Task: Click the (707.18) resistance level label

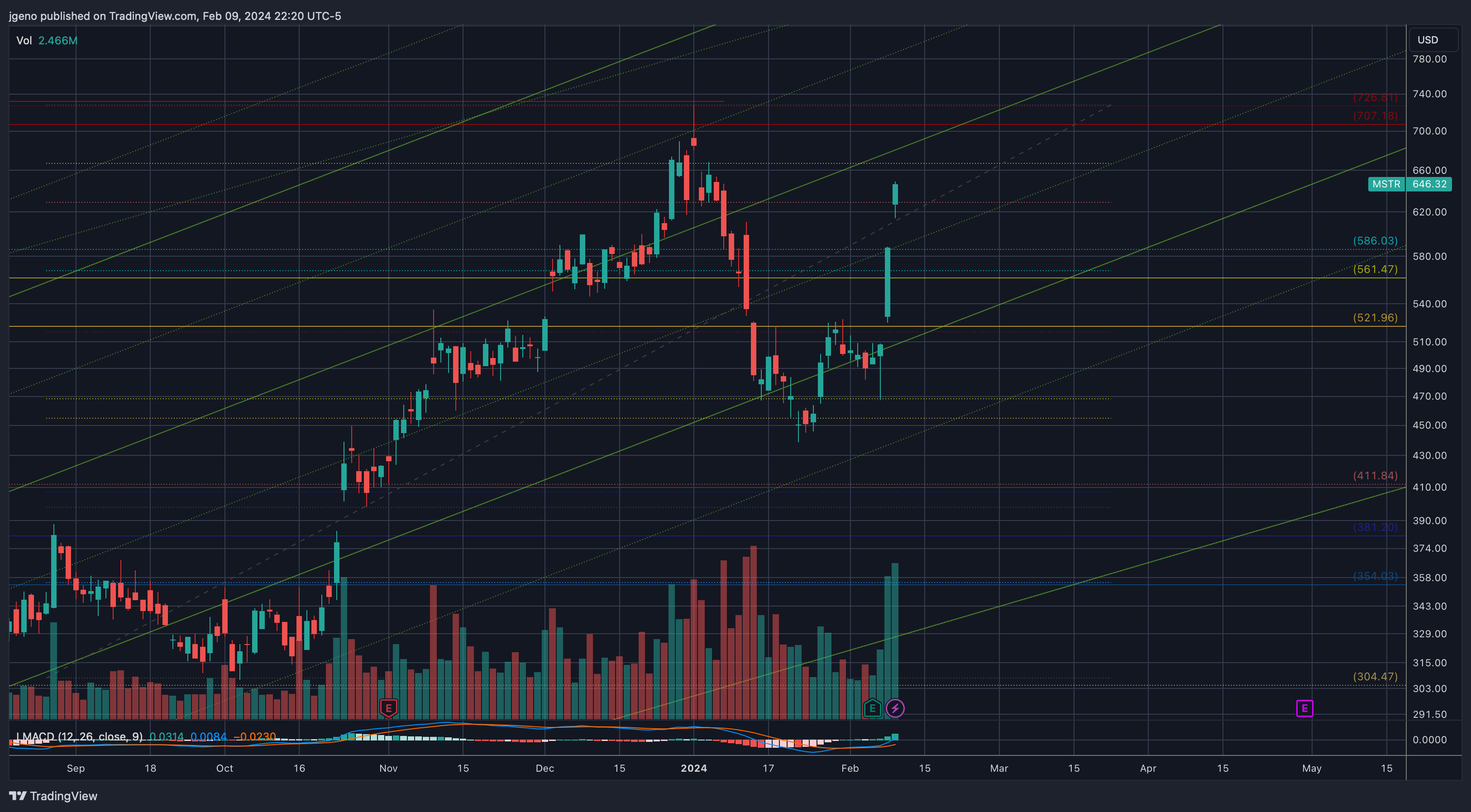Action: (1375, 116)
